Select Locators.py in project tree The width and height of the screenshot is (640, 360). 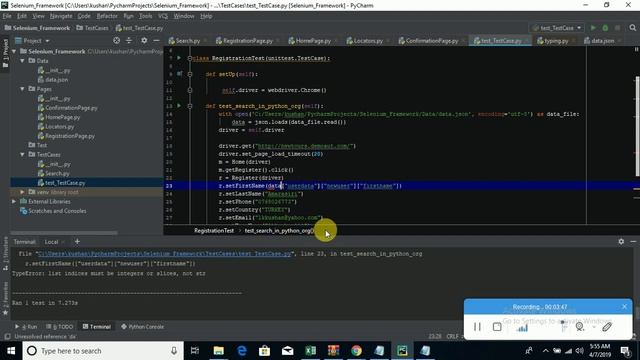(x=60, y=127)
